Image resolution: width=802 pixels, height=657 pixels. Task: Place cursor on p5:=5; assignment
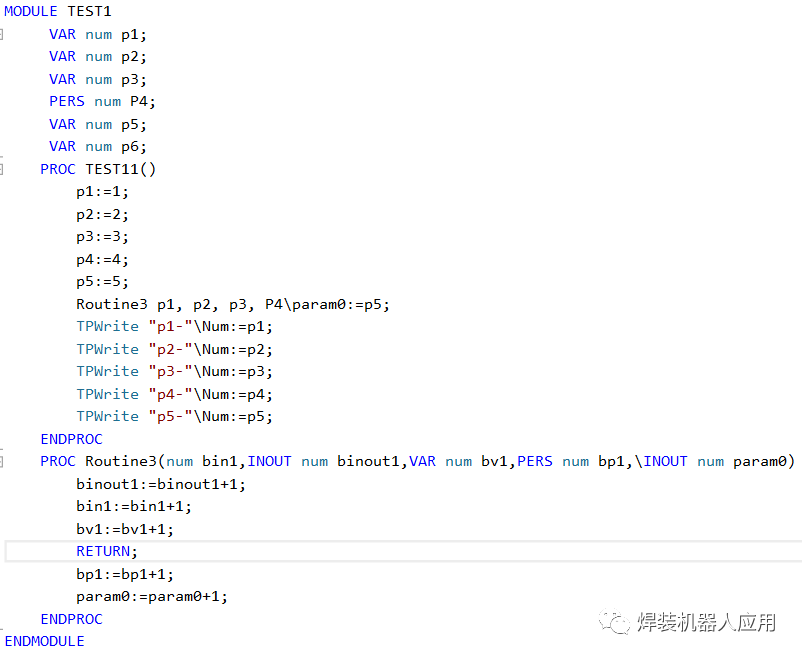tap(102, 282)
